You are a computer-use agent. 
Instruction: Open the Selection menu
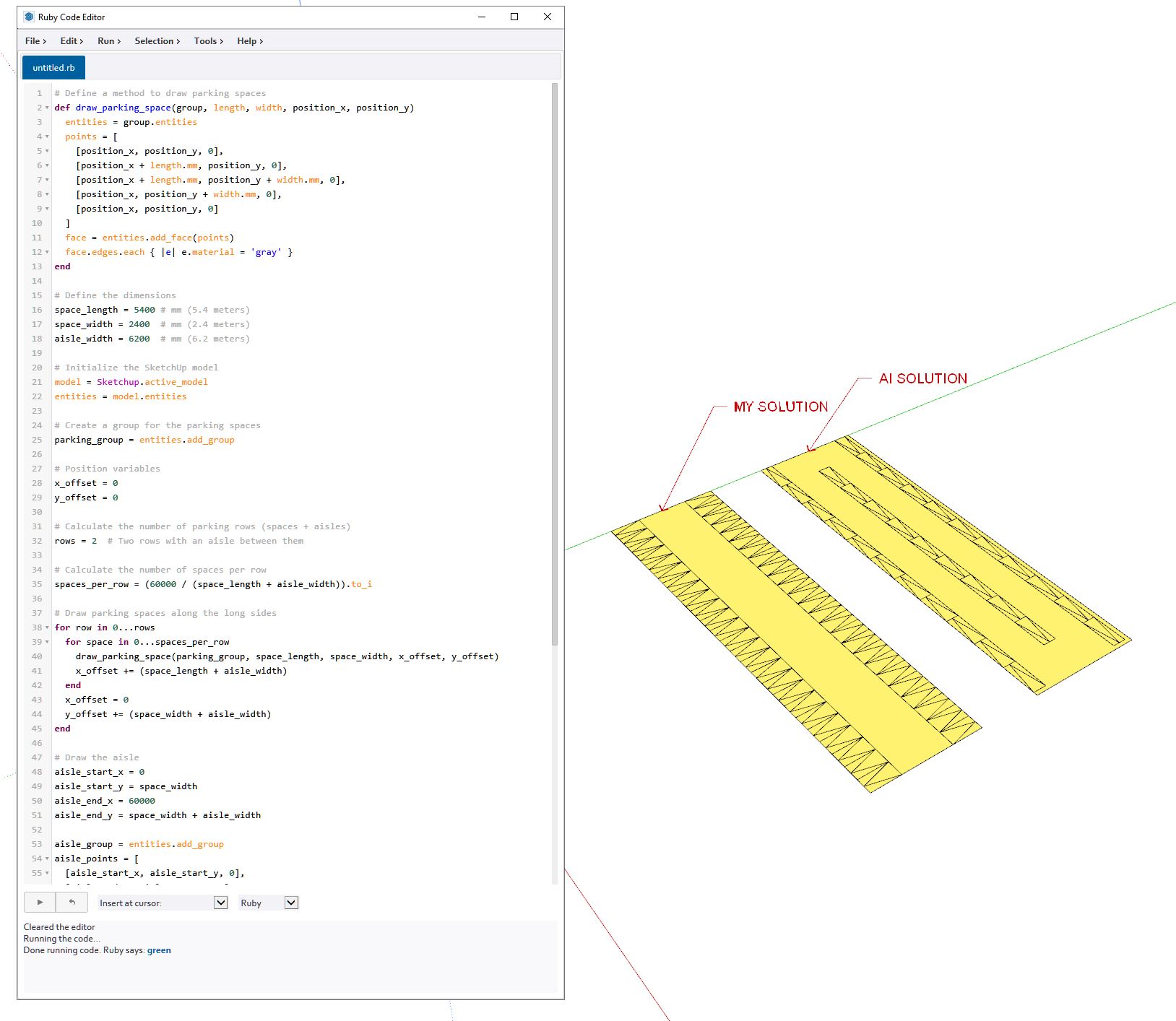tap(157, 41)
